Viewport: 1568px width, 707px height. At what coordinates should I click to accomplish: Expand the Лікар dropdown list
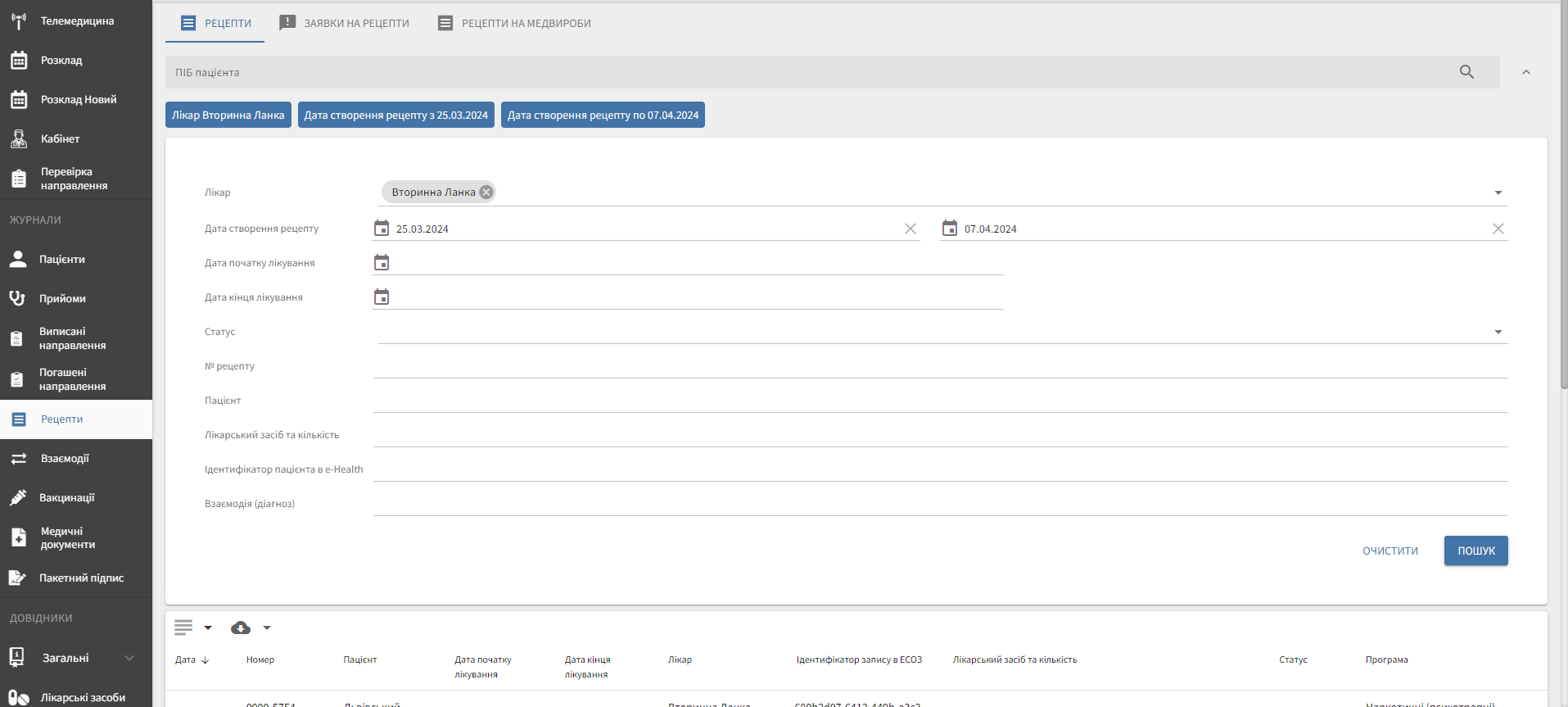(1498, 193)
